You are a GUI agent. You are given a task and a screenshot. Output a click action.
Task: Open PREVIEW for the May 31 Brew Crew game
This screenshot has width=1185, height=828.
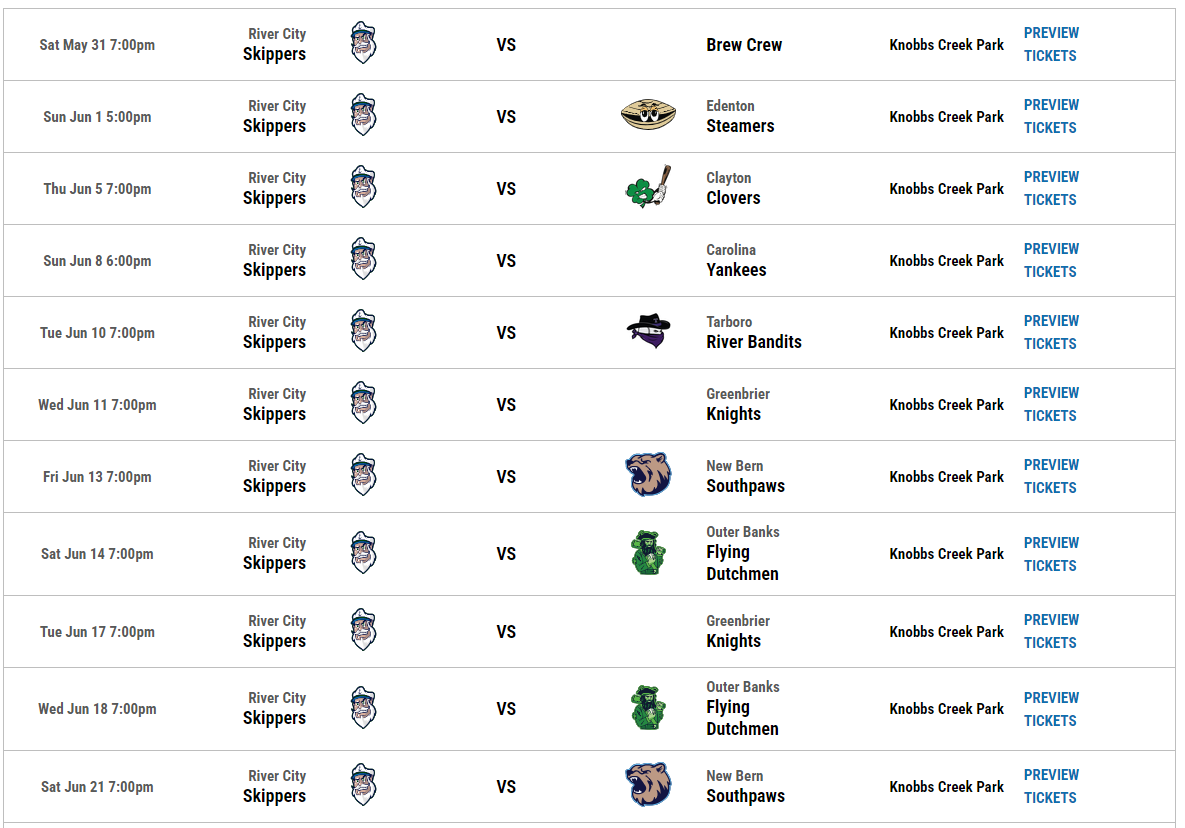(1051, 33)
